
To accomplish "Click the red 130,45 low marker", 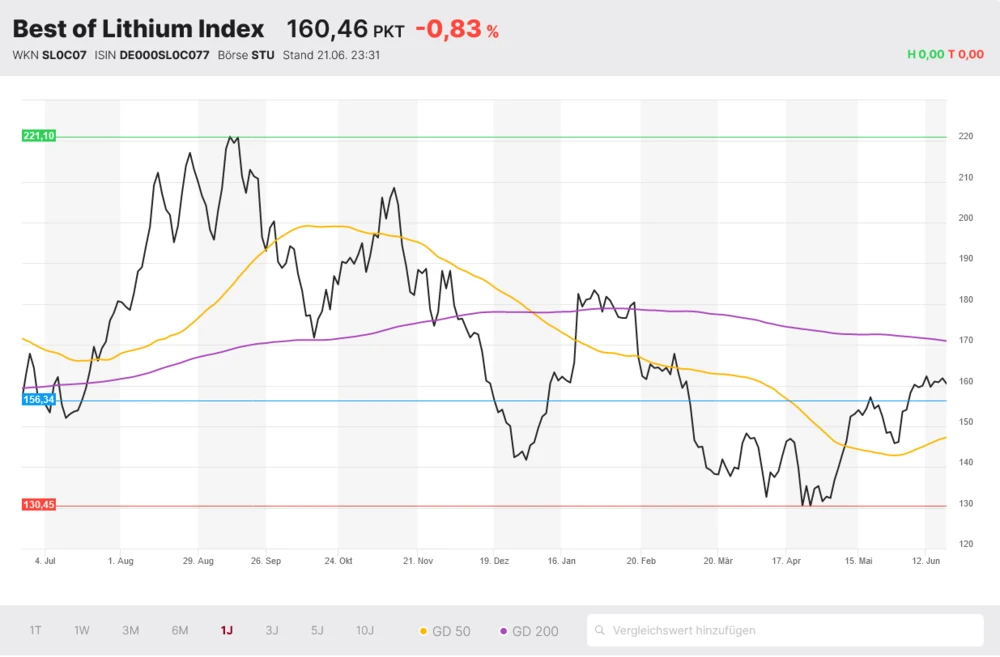I will tap(39, 505).
